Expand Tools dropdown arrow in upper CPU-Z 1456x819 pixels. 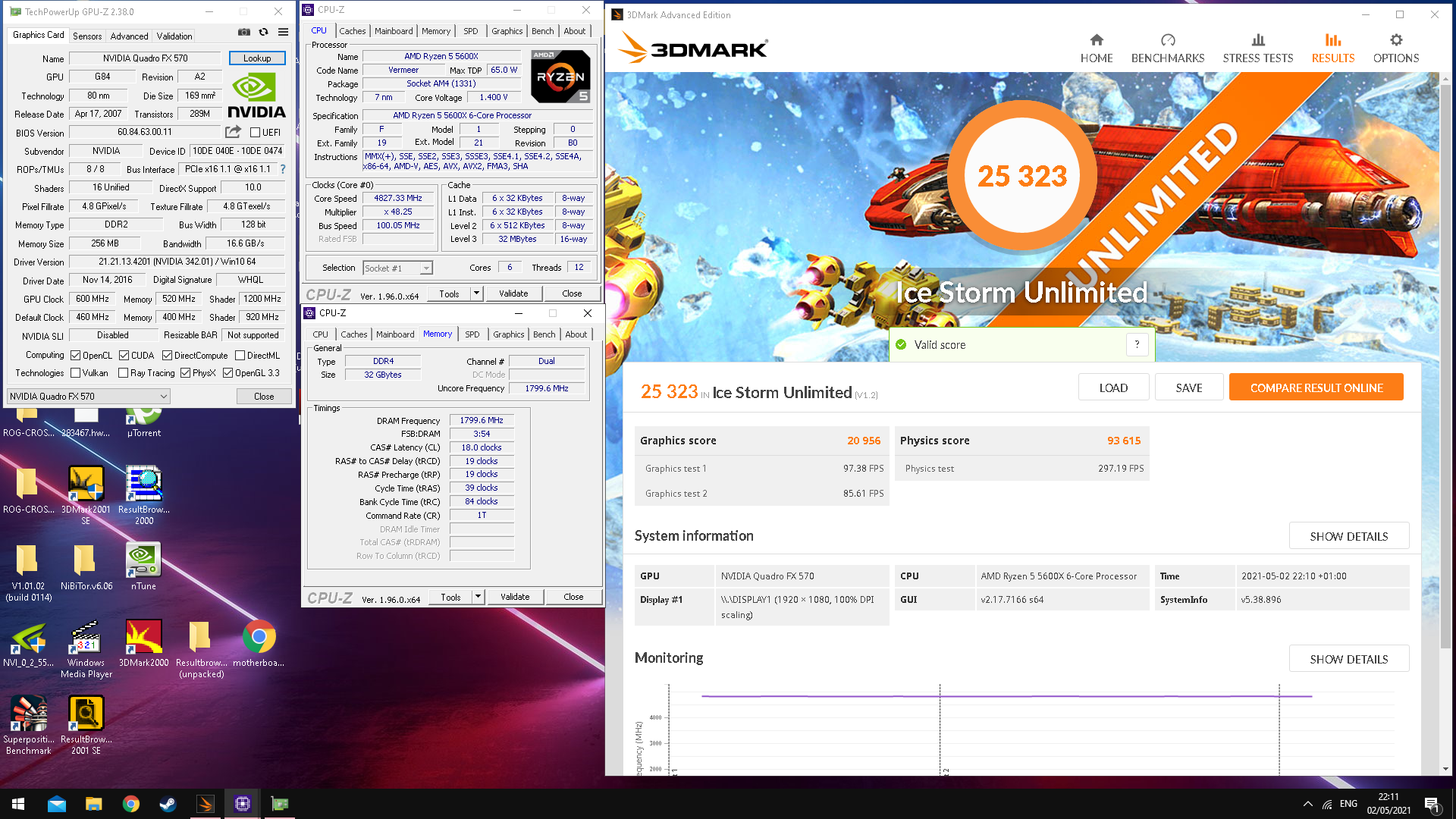(476, 293)
